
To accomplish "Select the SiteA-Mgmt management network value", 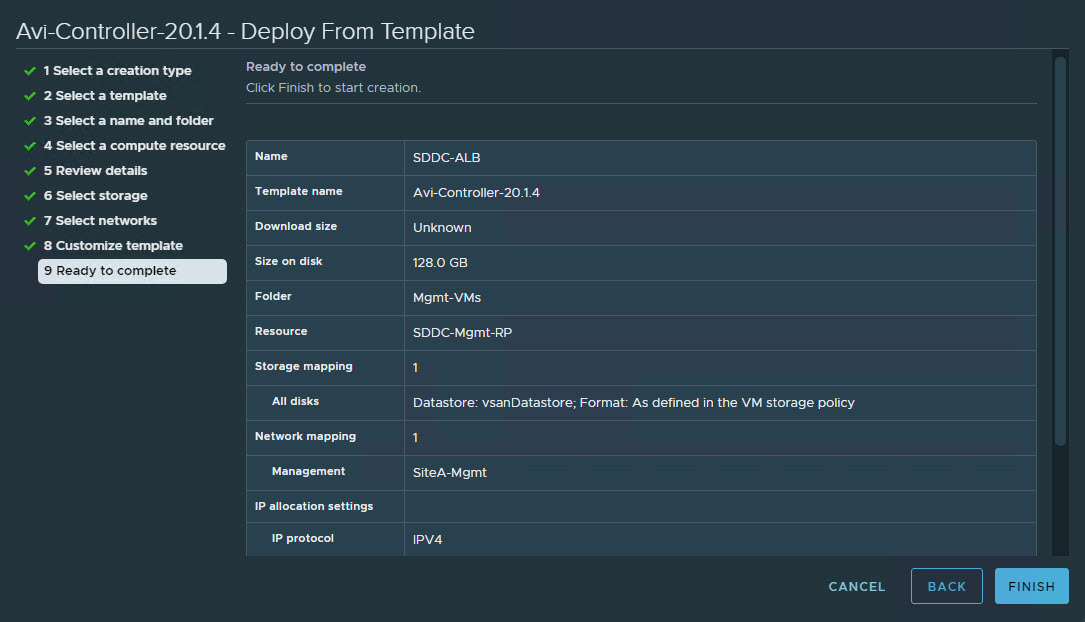I will [450, 473].
